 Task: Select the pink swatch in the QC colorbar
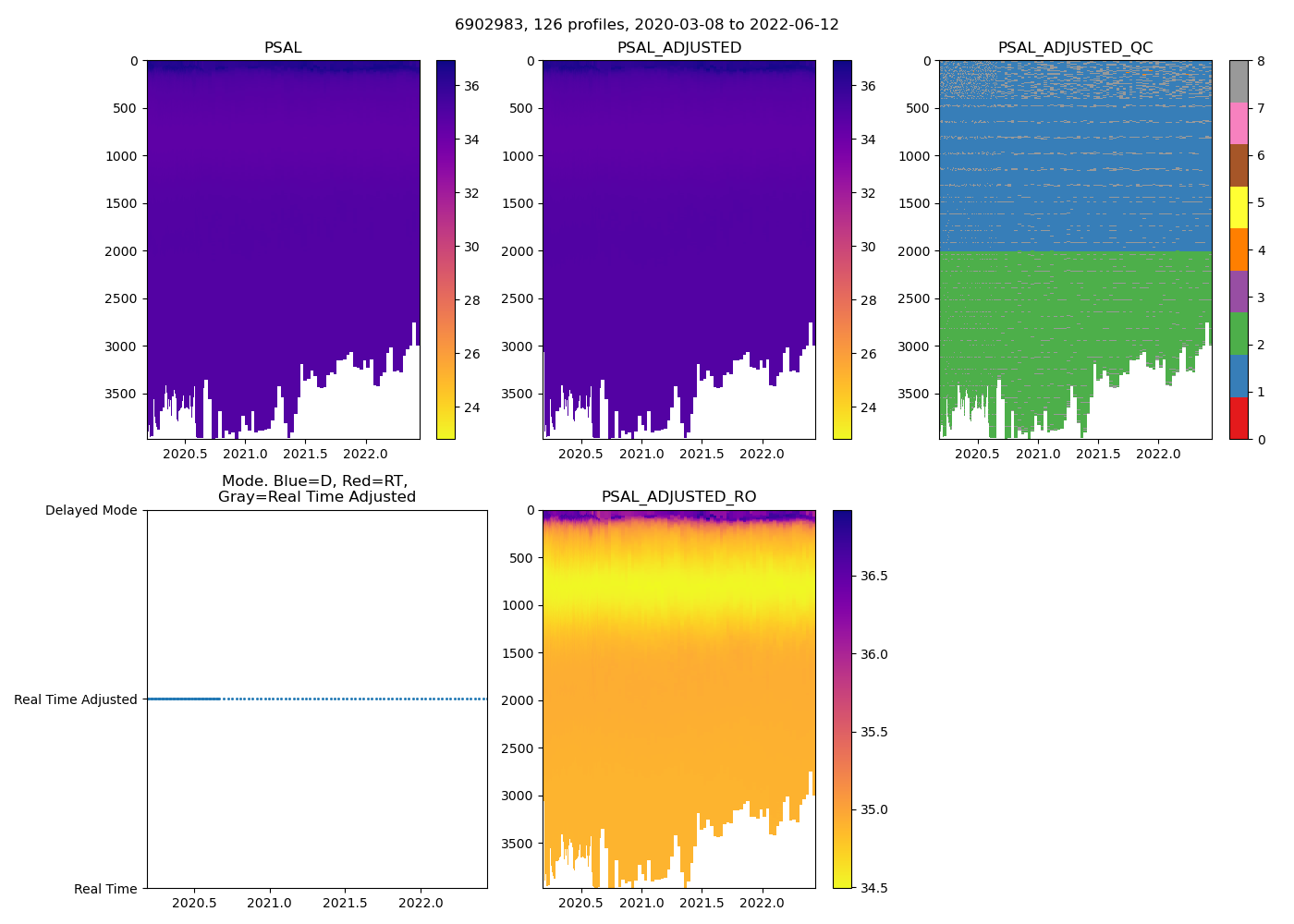(1239, 124)
